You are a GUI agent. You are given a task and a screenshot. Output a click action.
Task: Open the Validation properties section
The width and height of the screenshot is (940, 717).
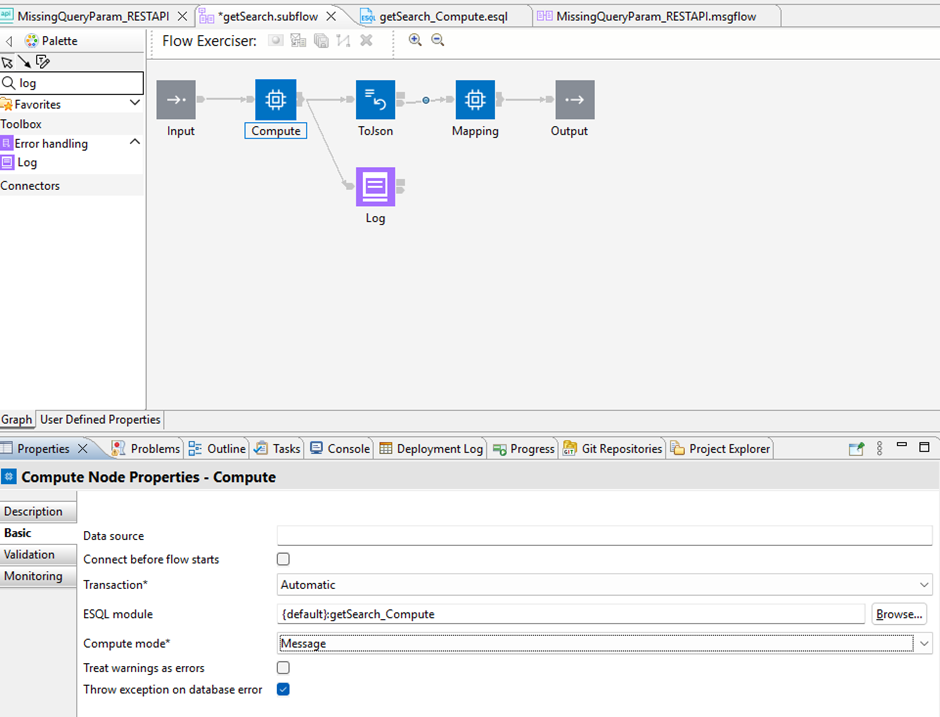[30, 555]
